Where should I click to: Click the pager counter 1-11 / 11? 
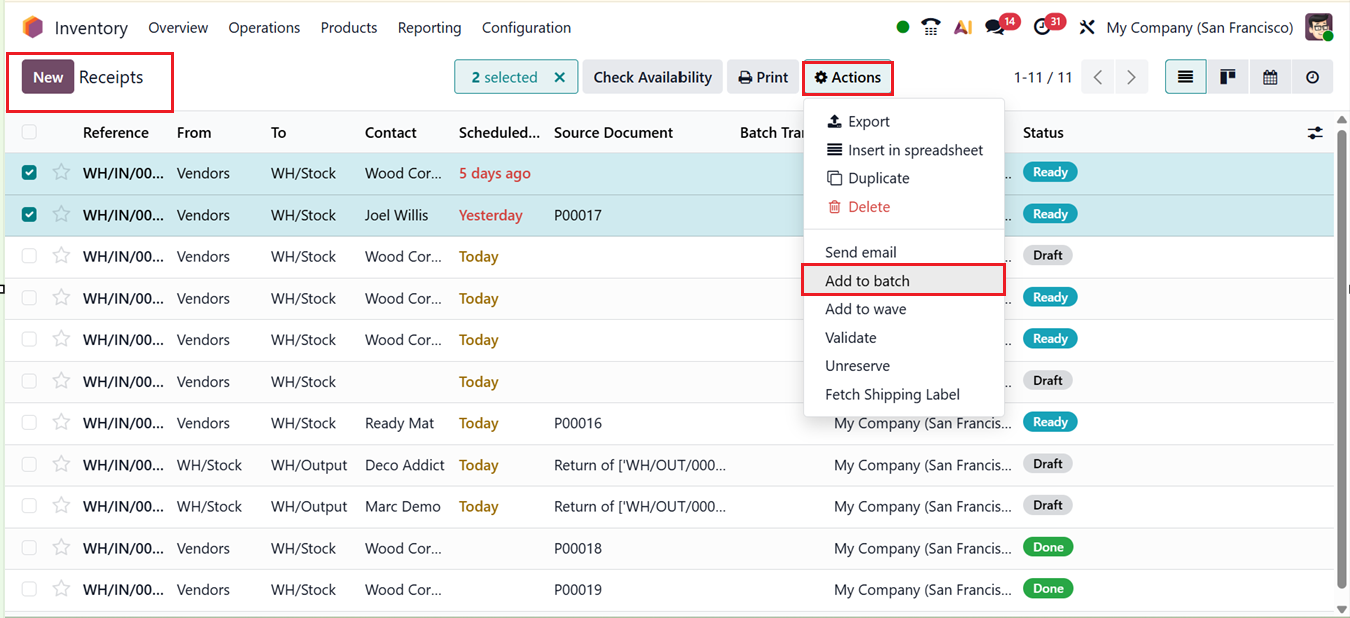pos(1043,77)
